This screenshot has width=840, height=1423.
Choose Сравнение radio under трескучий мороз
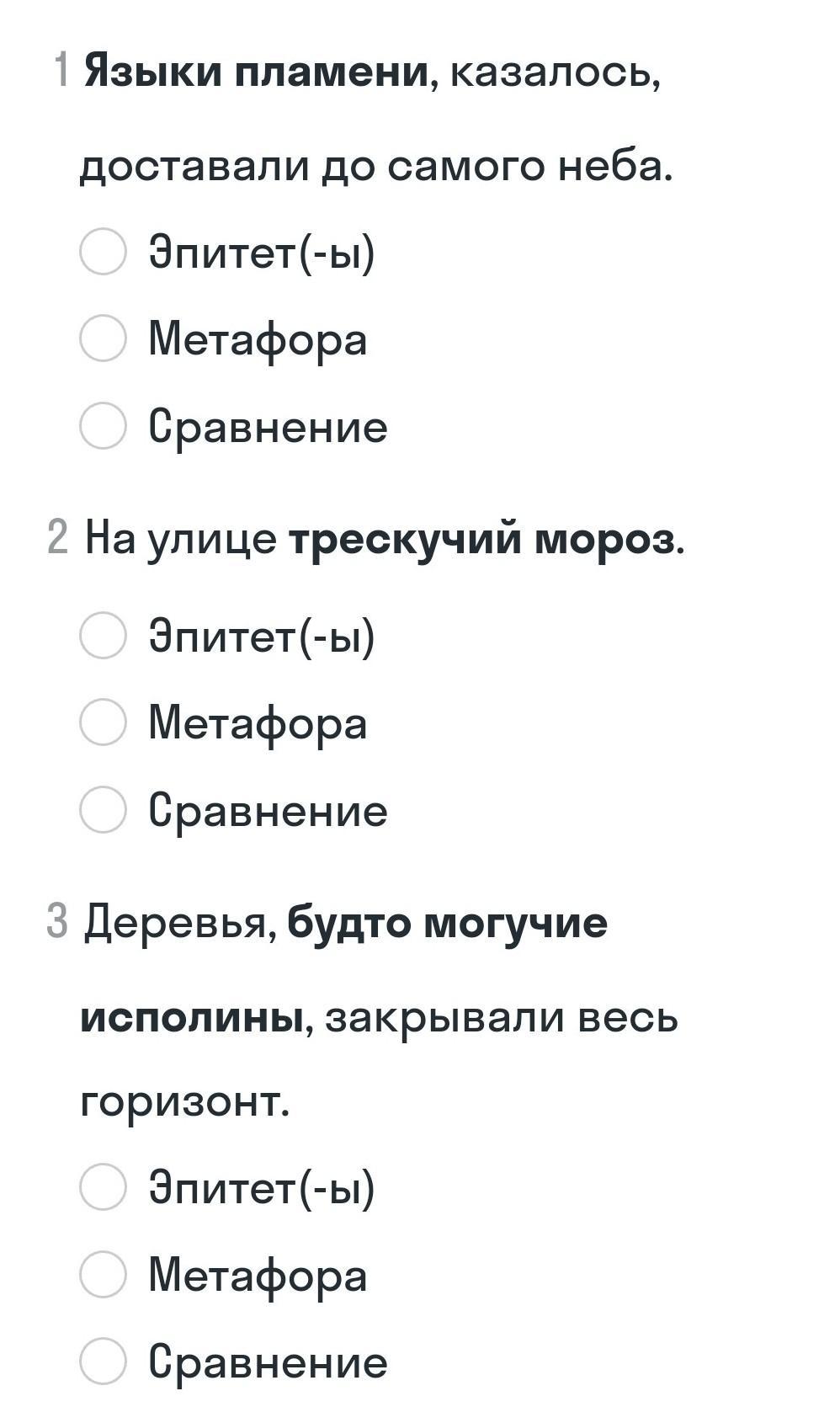(103, 809)
